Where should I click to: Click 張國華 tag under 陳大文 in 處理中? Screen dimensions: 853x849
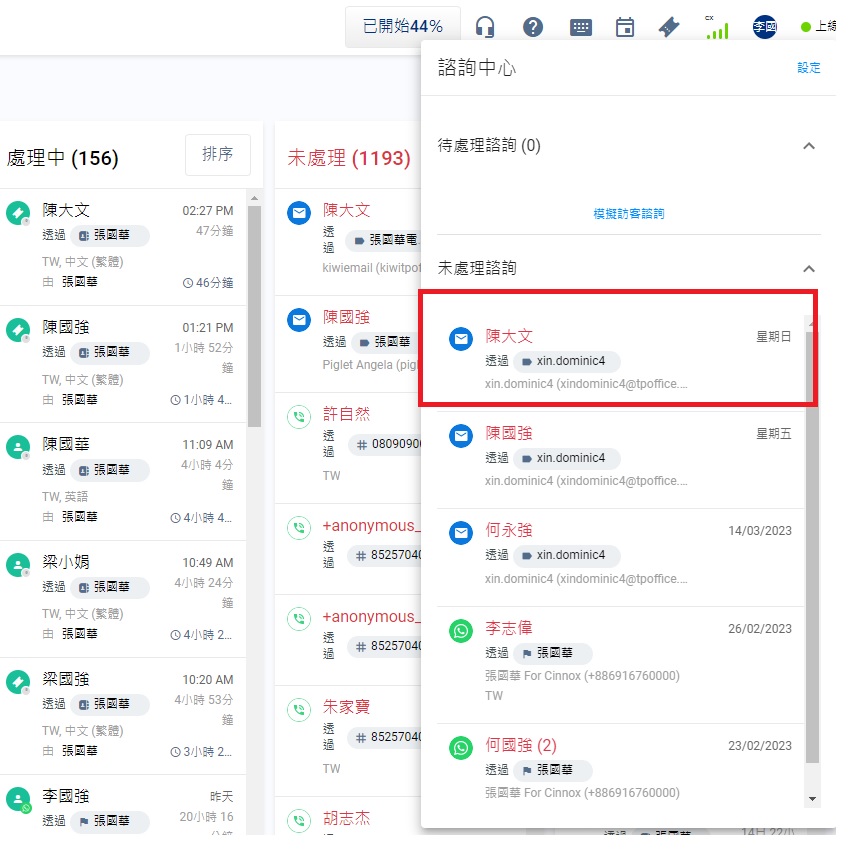click(x=110, y=235)
